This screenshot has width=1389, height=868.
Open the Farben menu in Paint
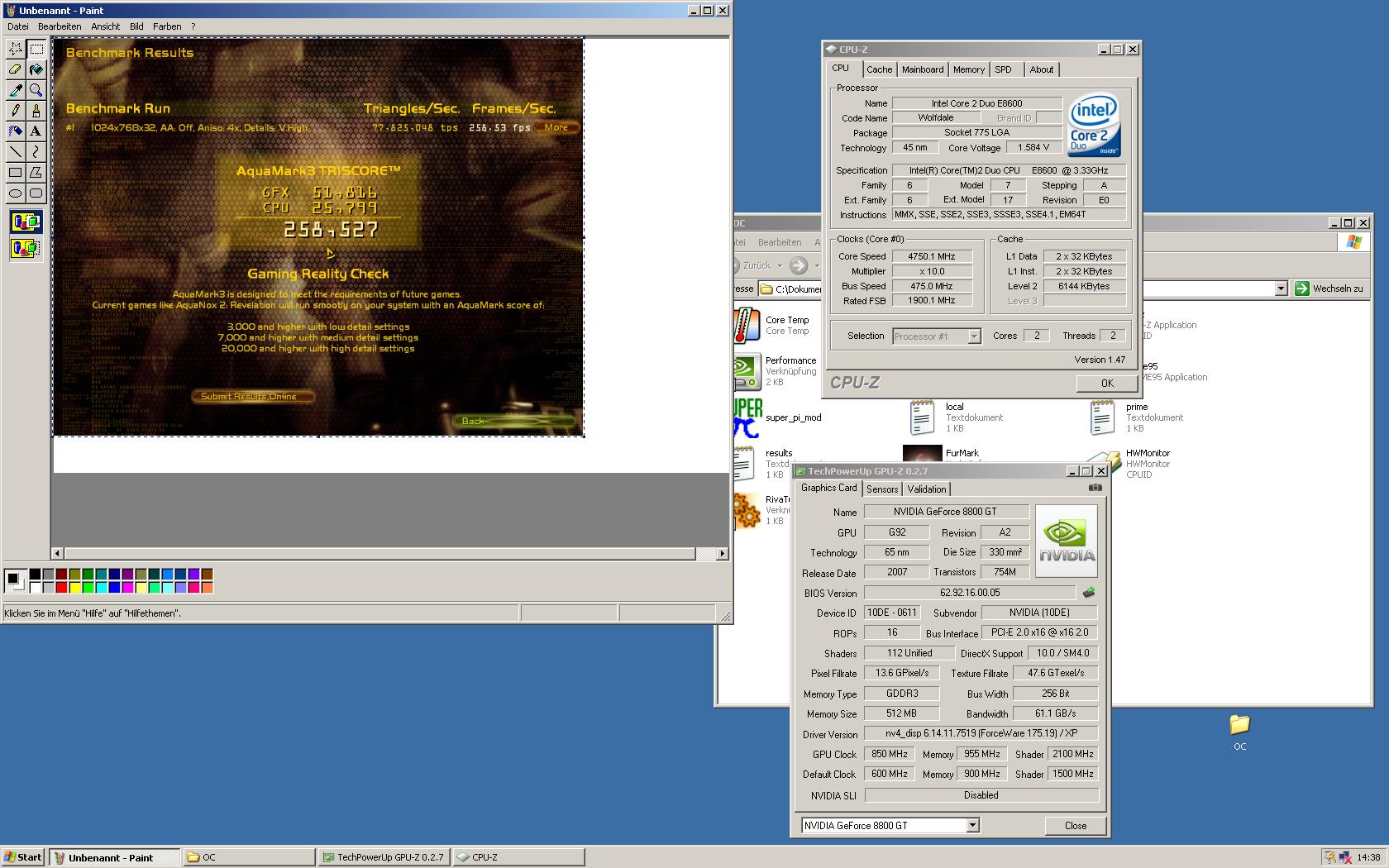click(167, 26)
